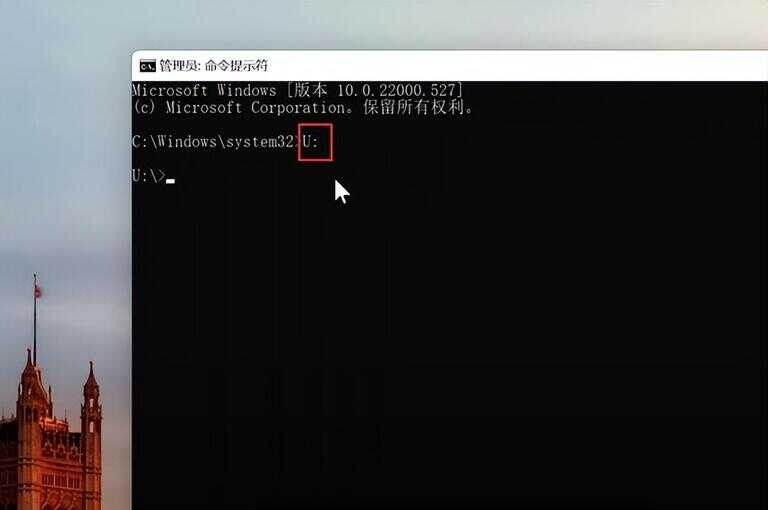Click the left edge of the console window

[132, 294]
